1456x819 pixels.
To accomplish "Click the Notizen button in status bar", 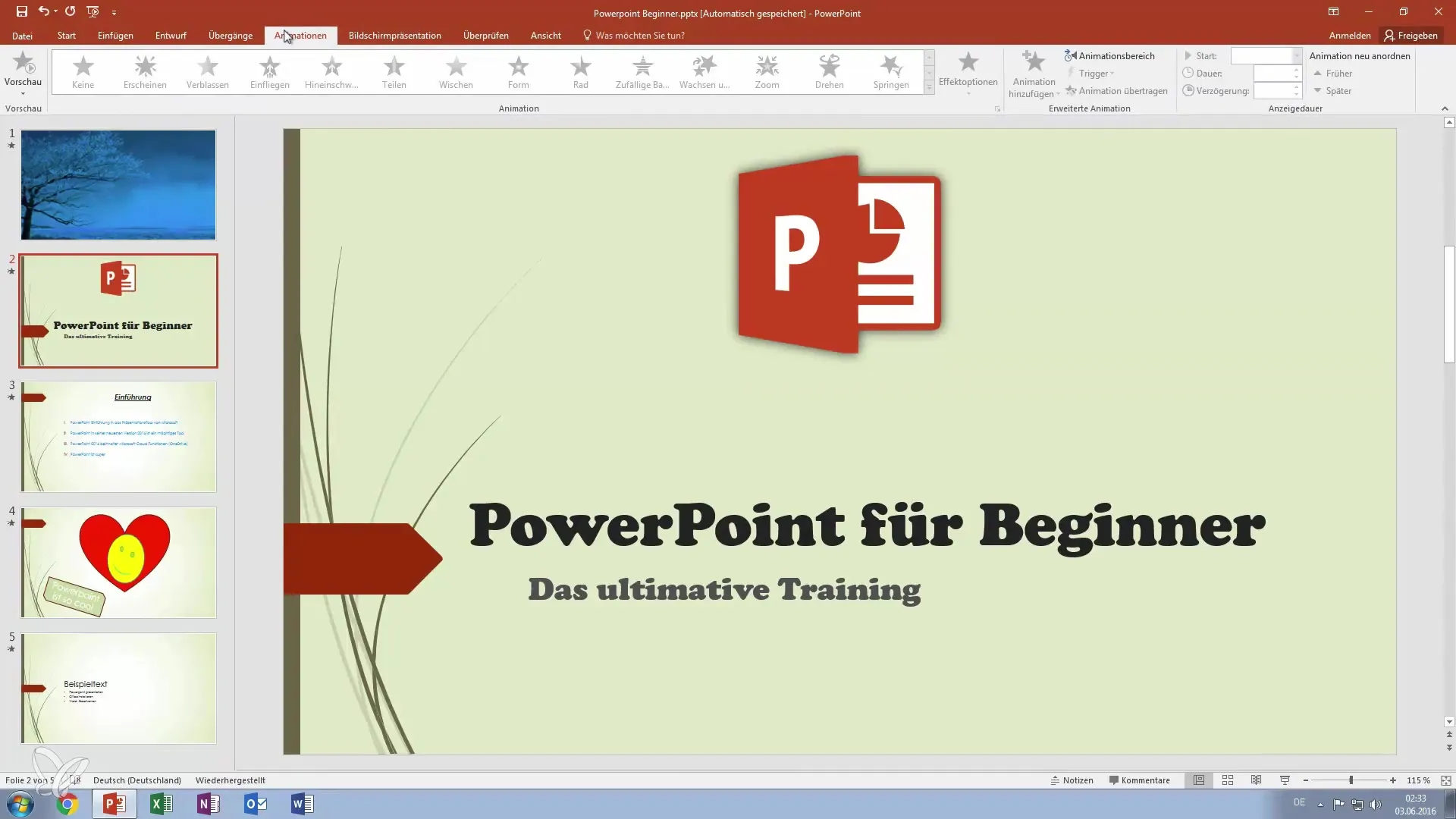I will tap(1072, 780).
